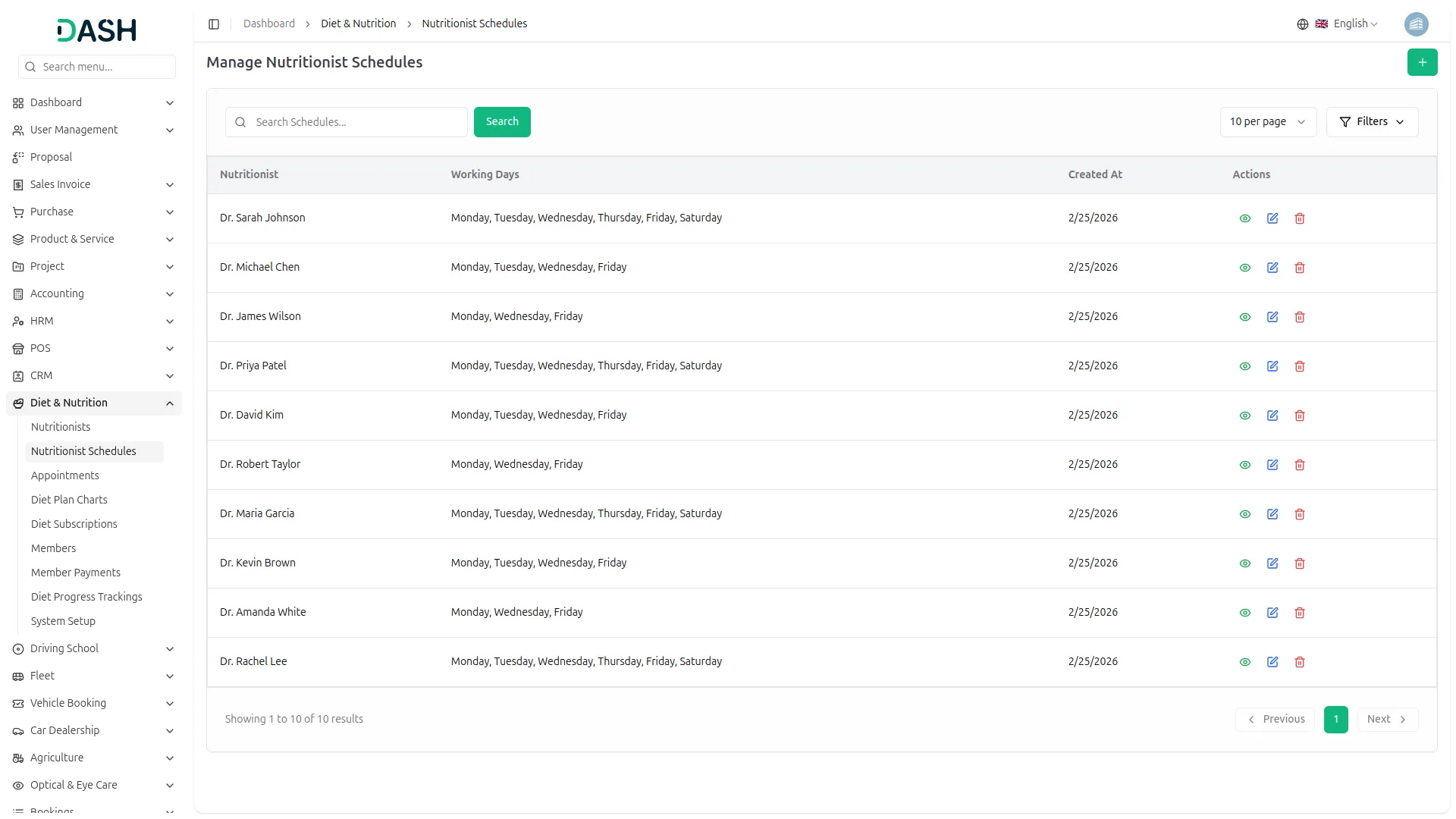Click the green add schedule plus button
1456x819 pixels.
click(1422, 62)
